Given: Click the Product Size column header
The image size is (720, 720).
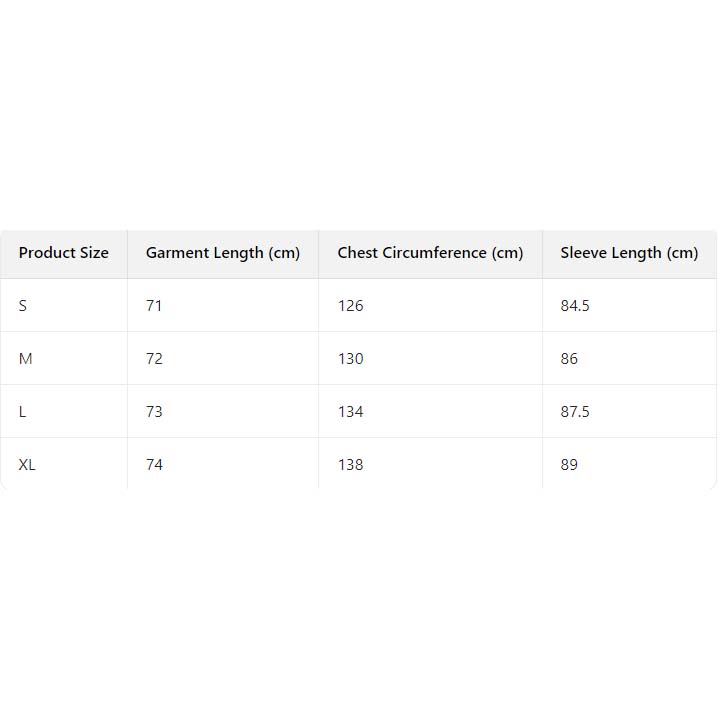Looking at the screenshot, I should pos(63,253).
